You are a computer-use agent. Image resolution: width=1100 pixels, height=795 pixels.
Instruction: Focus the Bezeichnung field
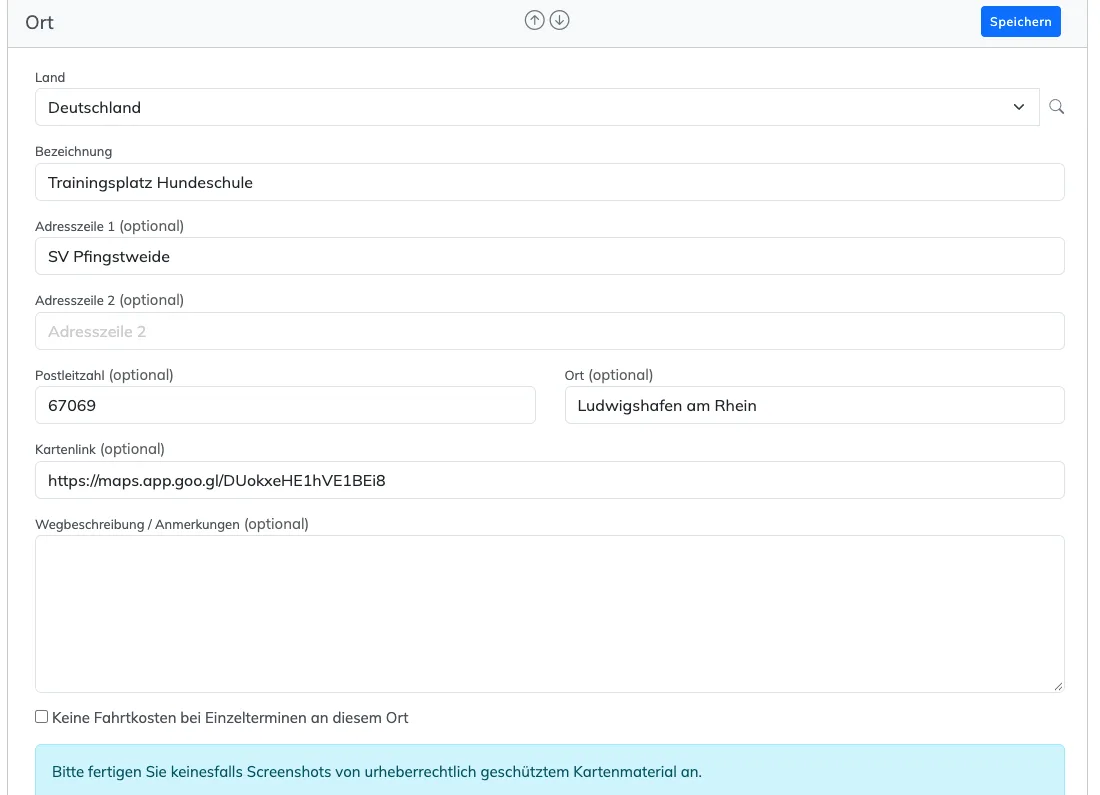pos(549,182)
